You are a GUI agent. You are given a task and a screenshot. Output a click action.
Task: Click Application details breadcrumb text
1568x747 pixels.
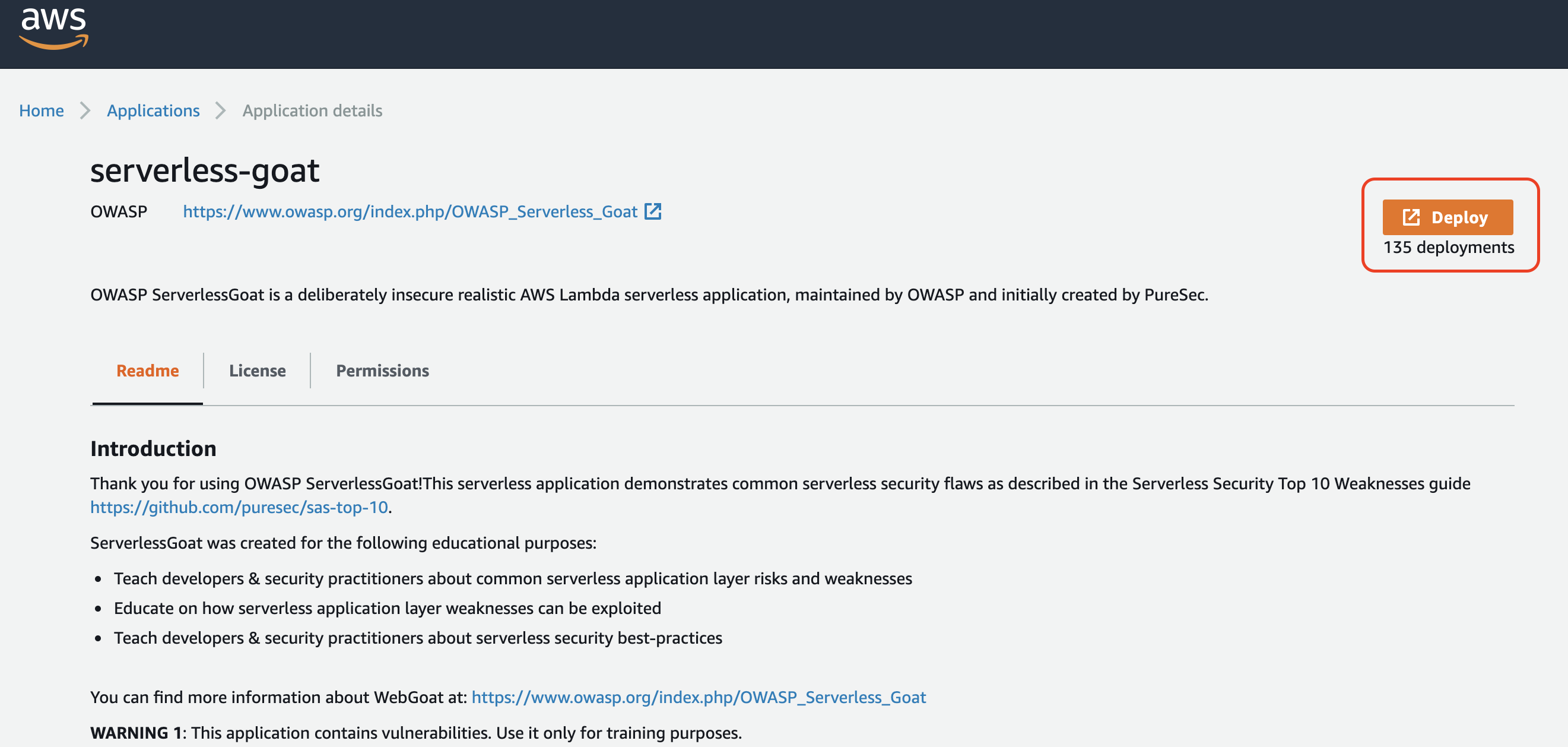coord(312,111)
